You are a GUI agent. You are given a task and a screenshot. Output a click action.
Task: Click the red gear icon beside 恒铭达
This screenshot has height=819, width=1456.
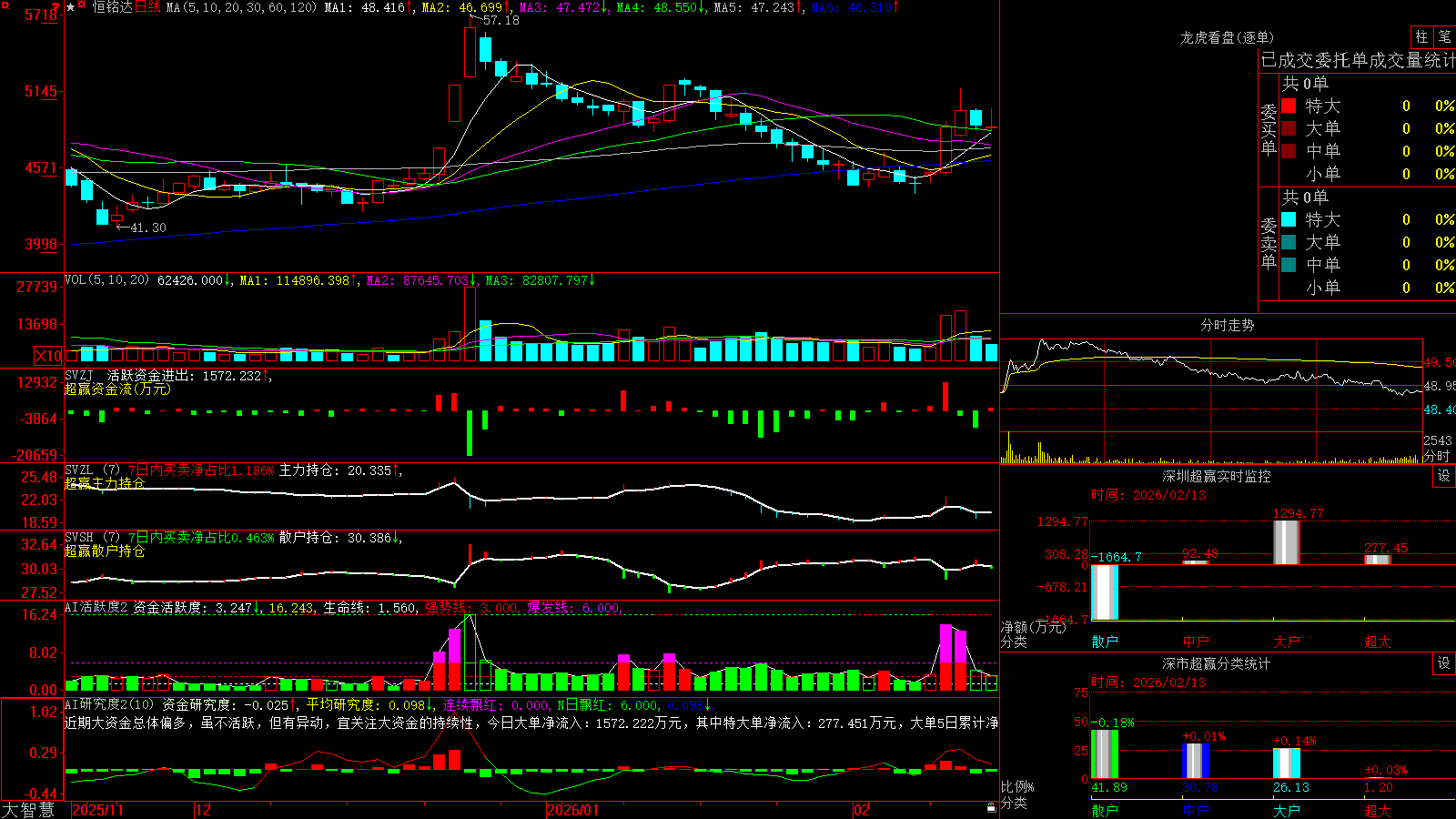click(x=81, y=4)
